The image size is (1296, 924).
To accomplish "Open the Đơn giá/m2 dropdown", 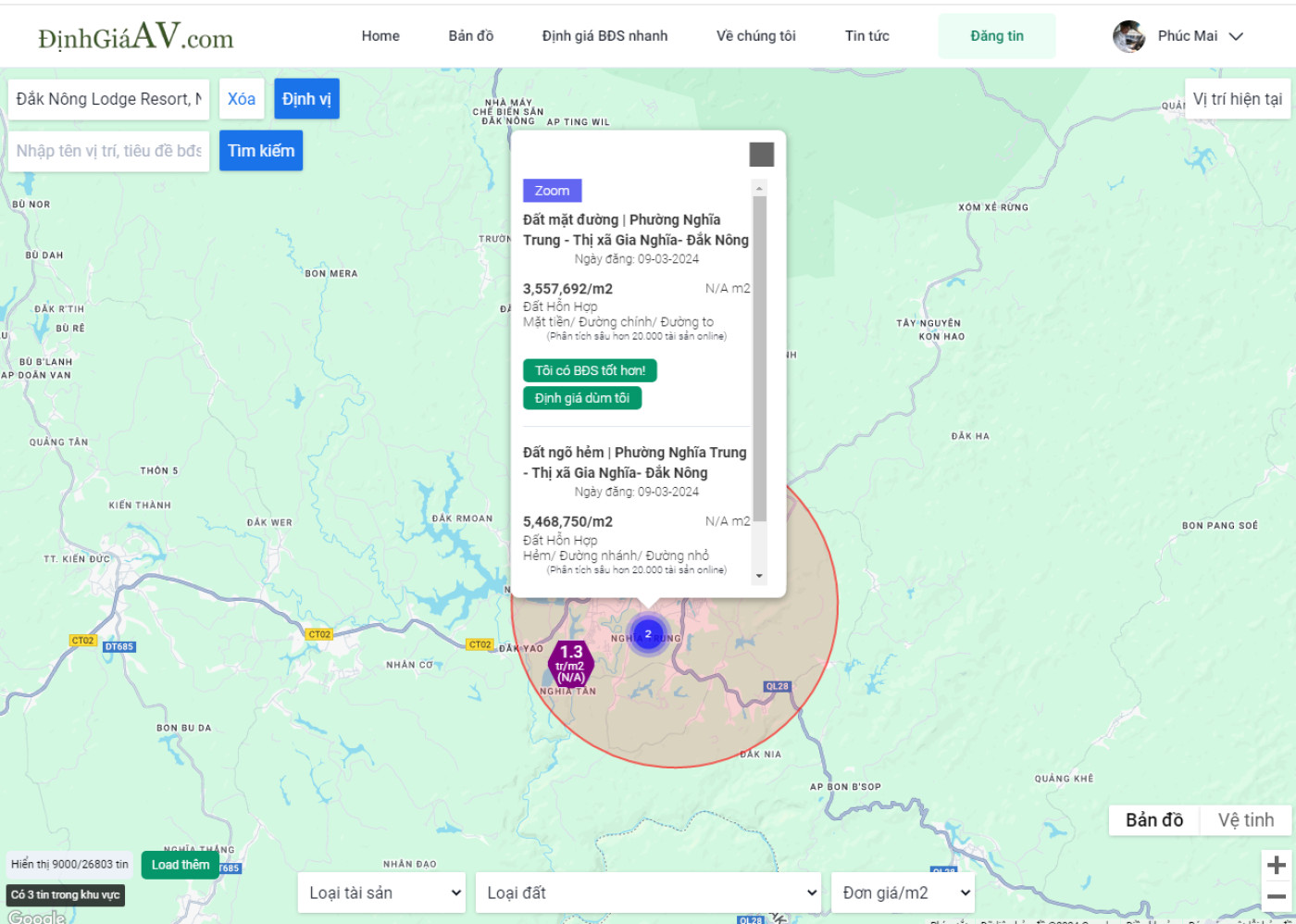I will click(x=903, y=893).
